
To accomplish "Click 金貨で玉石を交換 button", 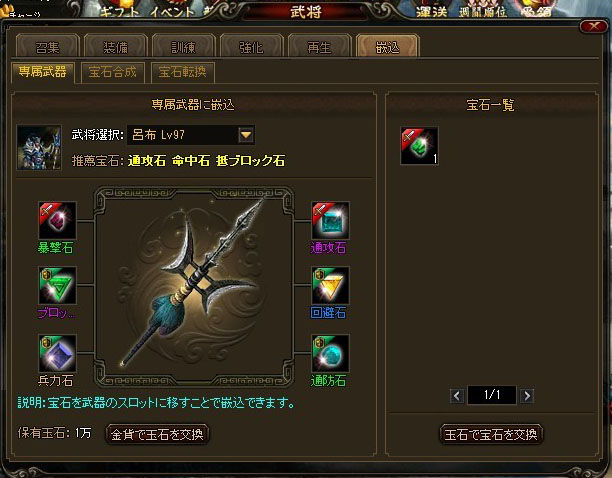I will click(157, 434).
